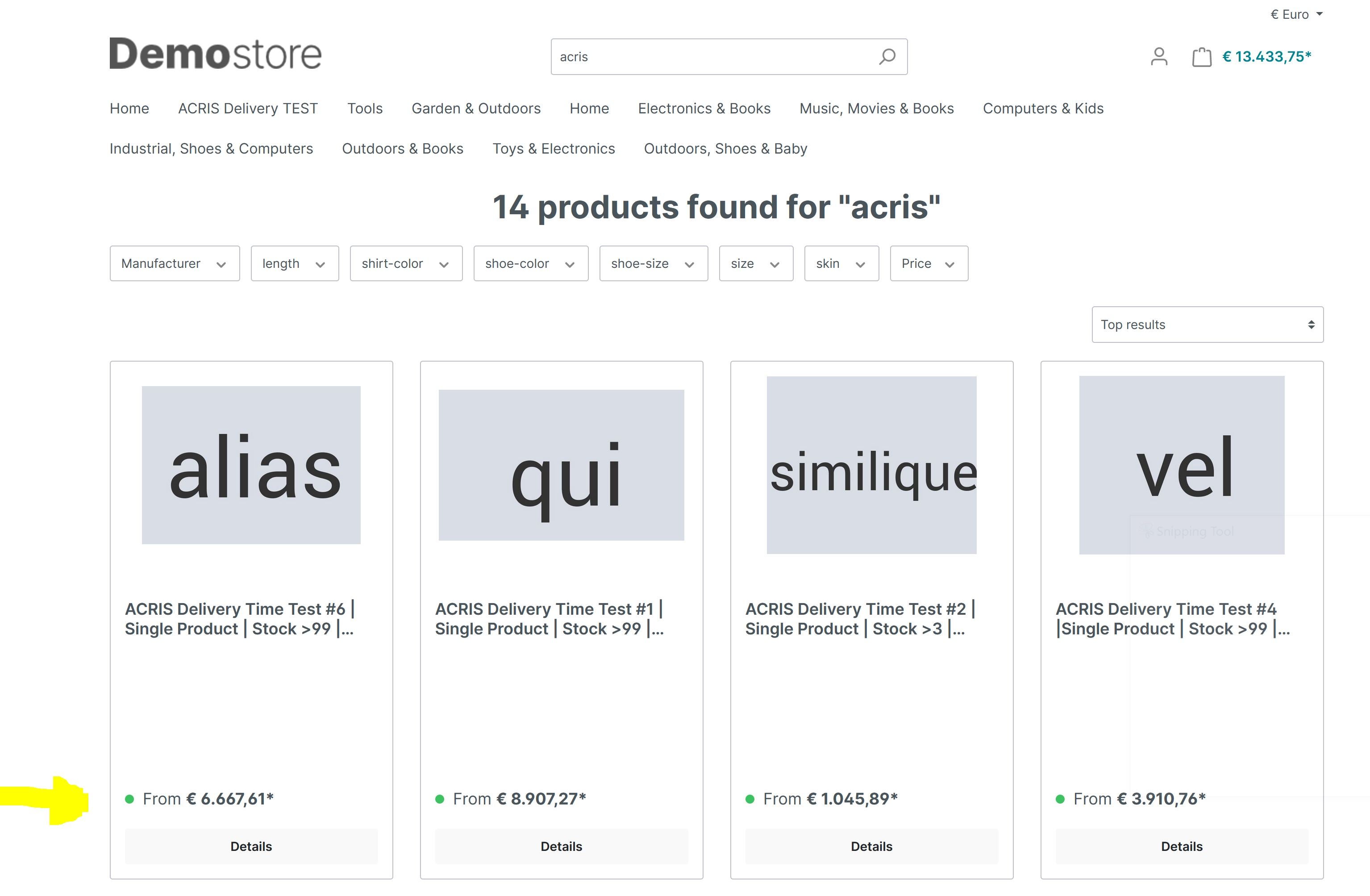Image resolution: width=1370 pixels, height=896 pixels.
Task: Click price 'From € 3.910,76*'
Action: click(x=1139, y=799)
